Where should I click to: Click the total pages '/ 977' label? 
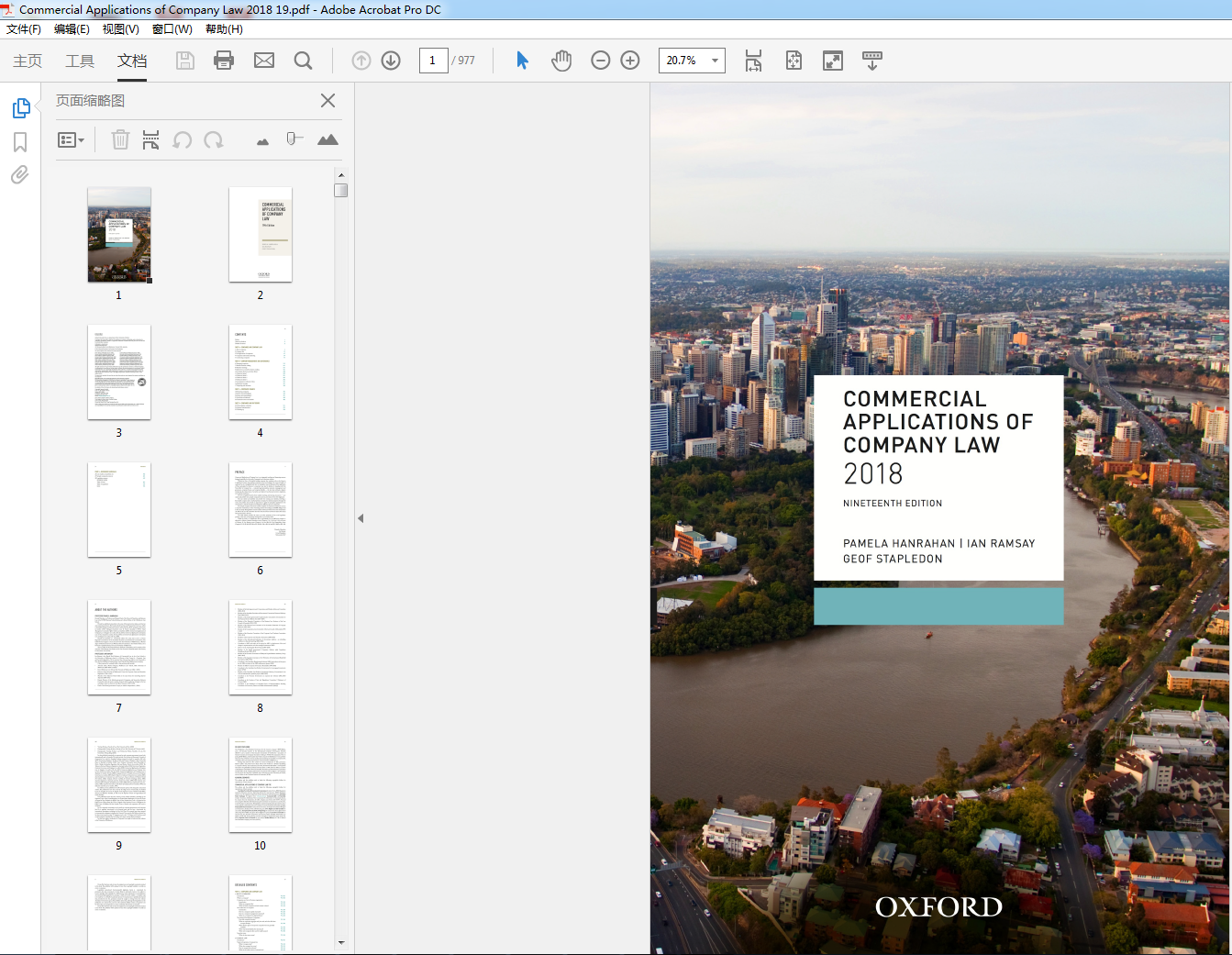click(x=463, y=61)
